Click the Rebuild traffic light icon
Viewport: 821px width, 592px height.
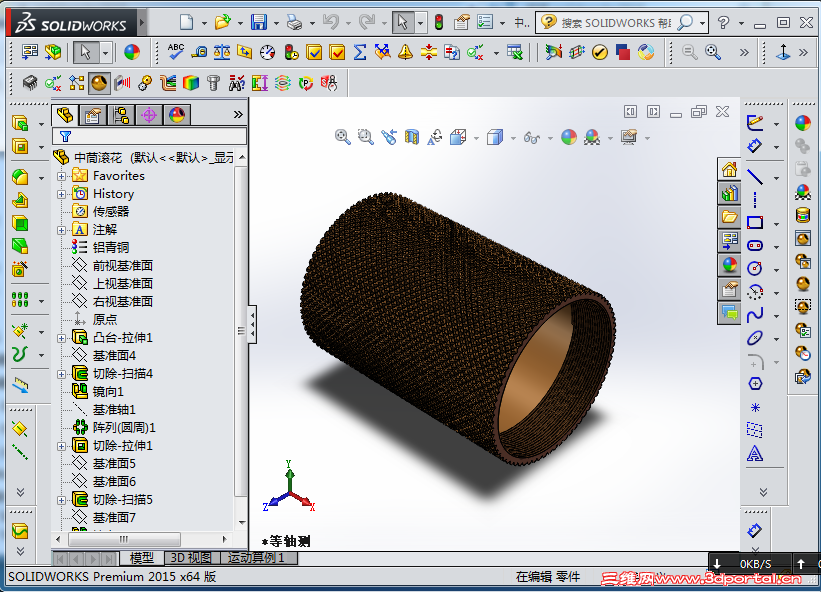pyautogui.click(x=439, y=22)
